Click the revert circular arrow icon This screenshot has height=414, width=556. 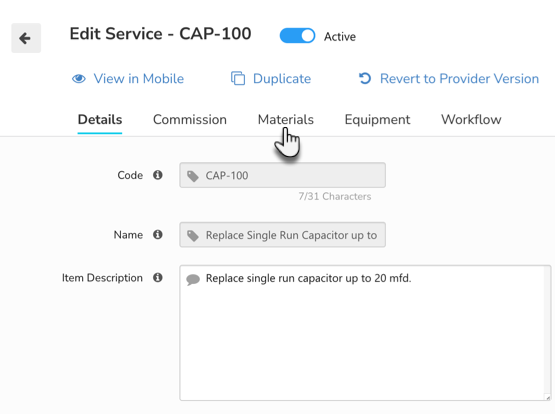tap(365, 78)
